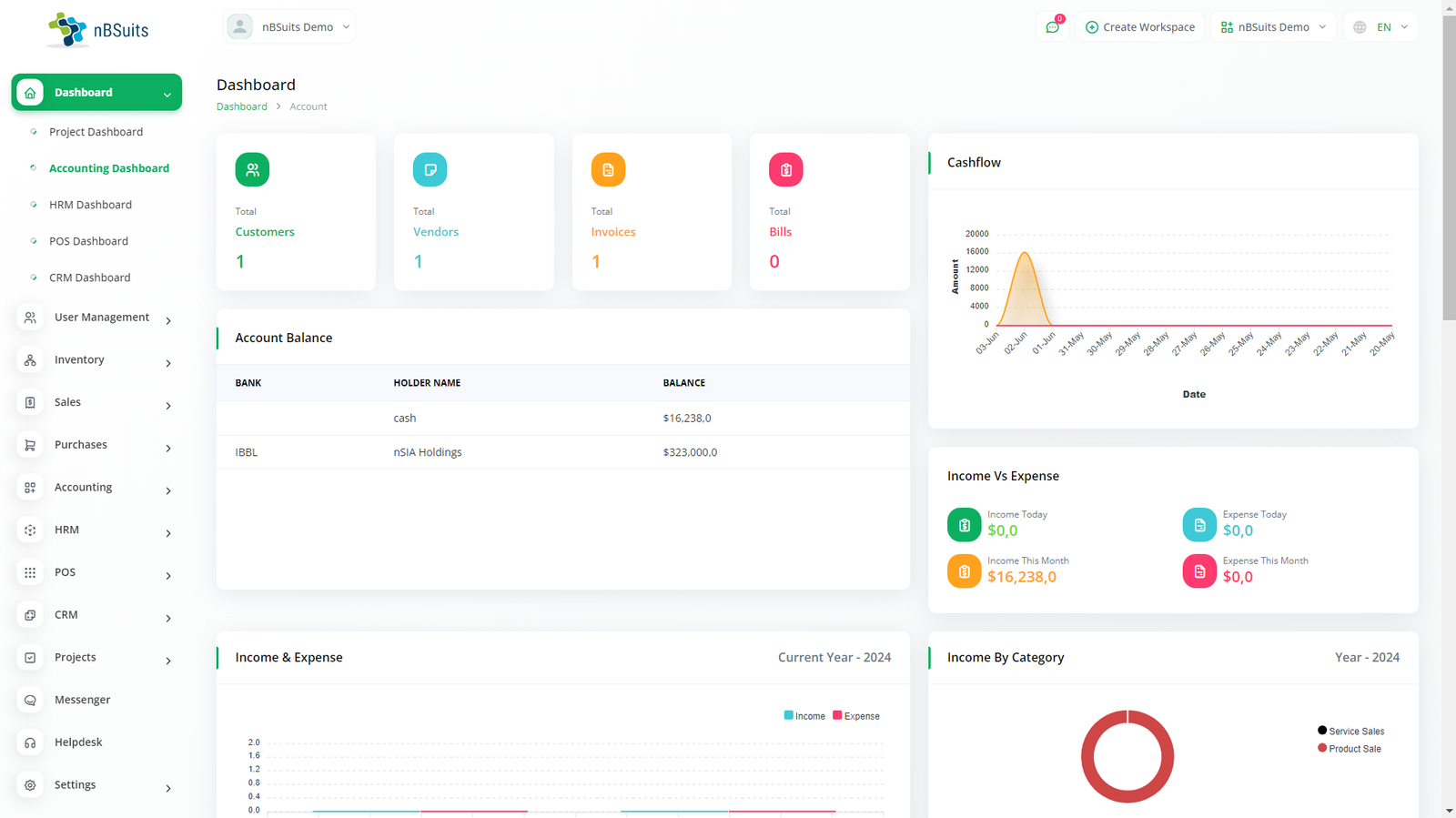
Task: Collapse the Dashboard menu chevron
Action: [x=167, y=95]
